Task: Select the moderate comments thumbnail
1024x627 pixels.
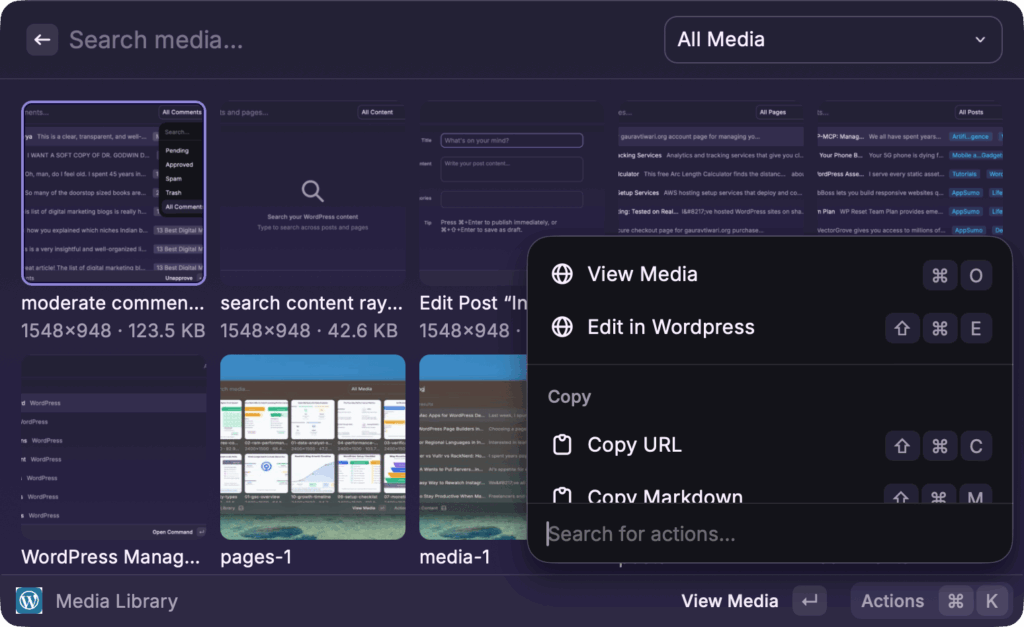Action: click(x=113, y=193)
